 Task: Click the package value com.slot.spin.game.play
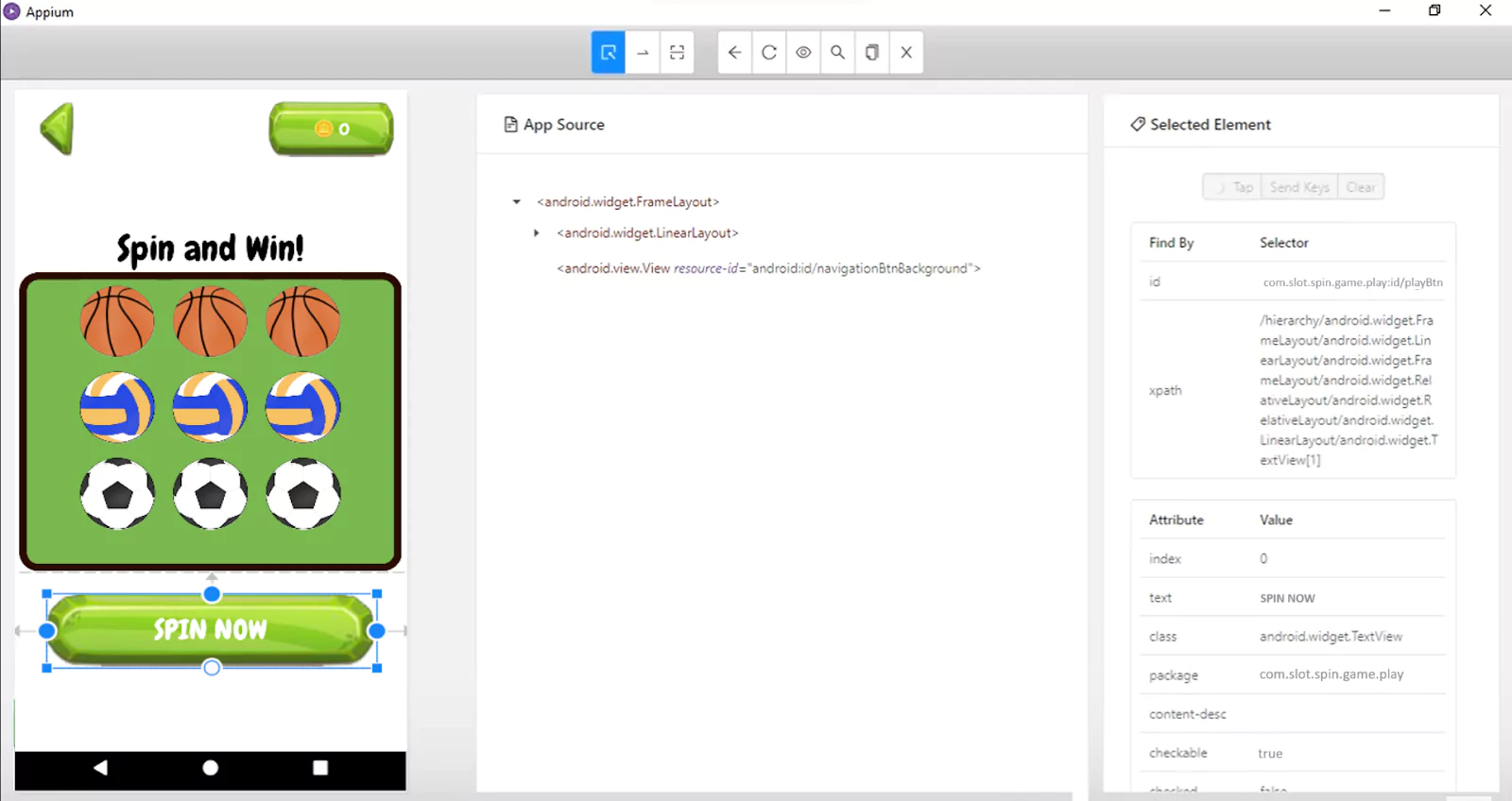point(1331,674)
